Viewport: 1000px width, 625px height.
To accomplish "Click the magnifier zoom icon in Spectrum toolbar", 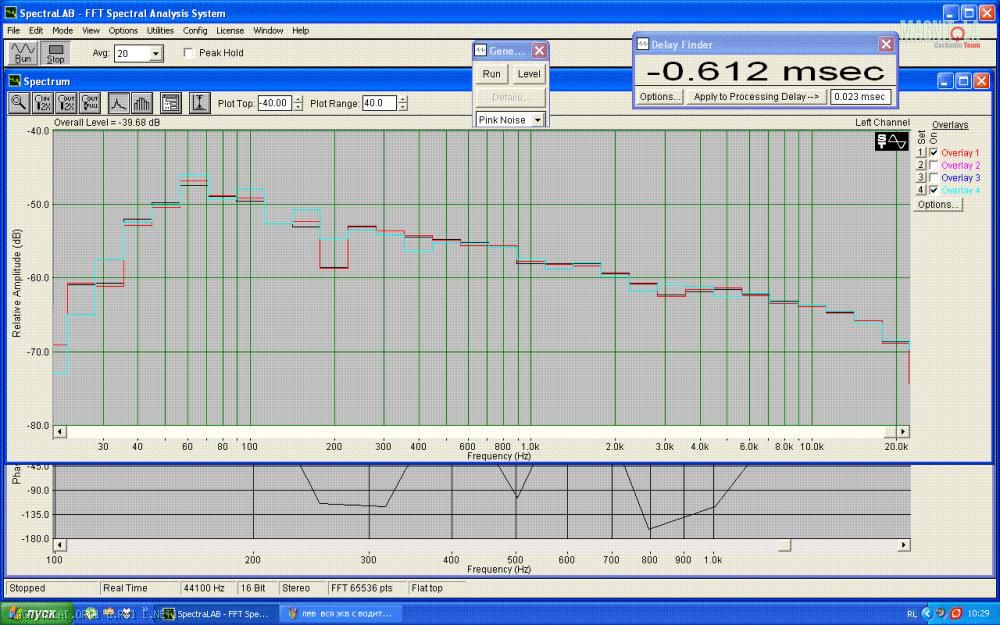I will [x=19, y=103].
